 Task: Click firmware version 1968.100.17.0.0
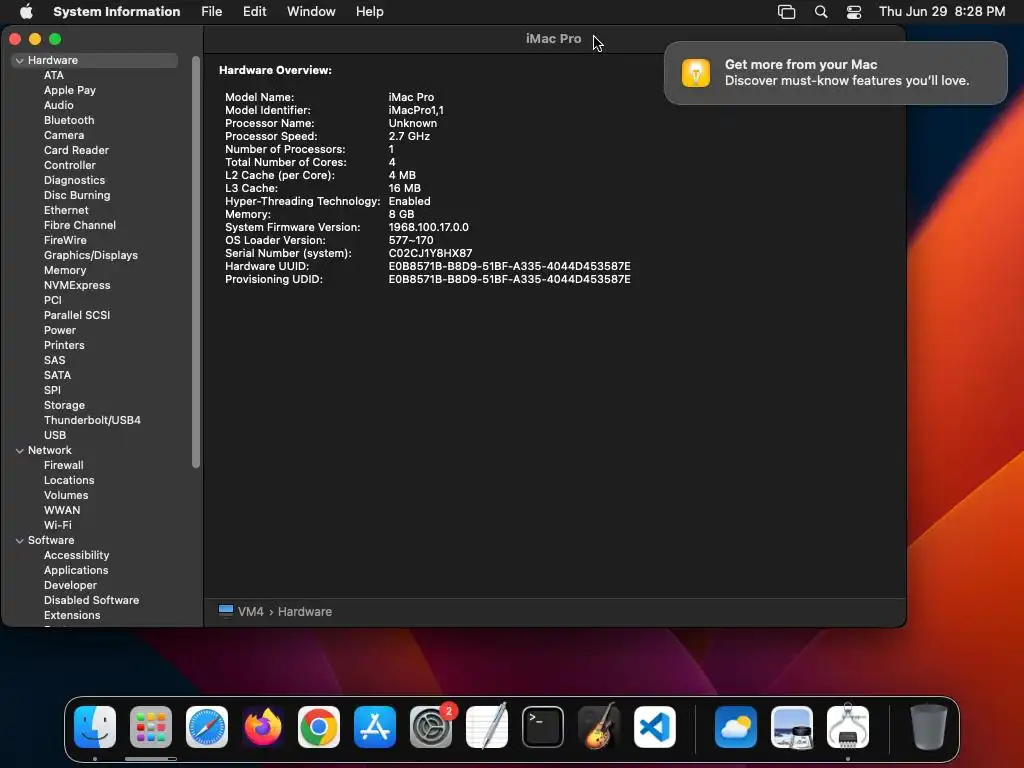pos(428,227)
